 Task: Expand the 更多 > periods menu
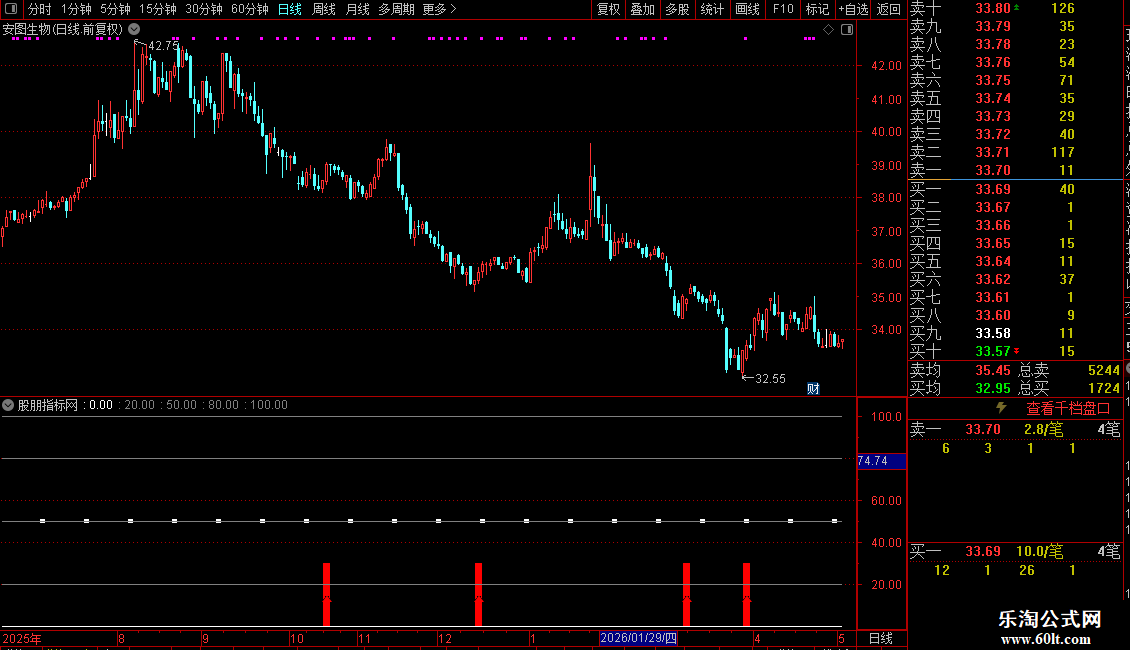439,9
